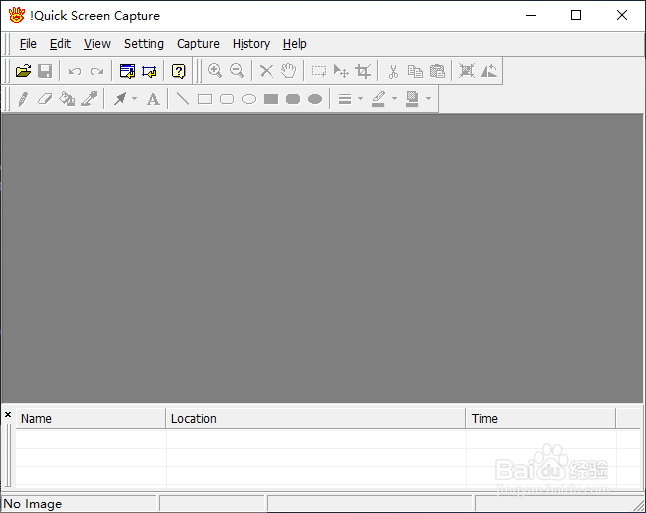This screenshot has height=513, width=646.
Task: Click the rotate/flip image icon
Action: (489, 71)
